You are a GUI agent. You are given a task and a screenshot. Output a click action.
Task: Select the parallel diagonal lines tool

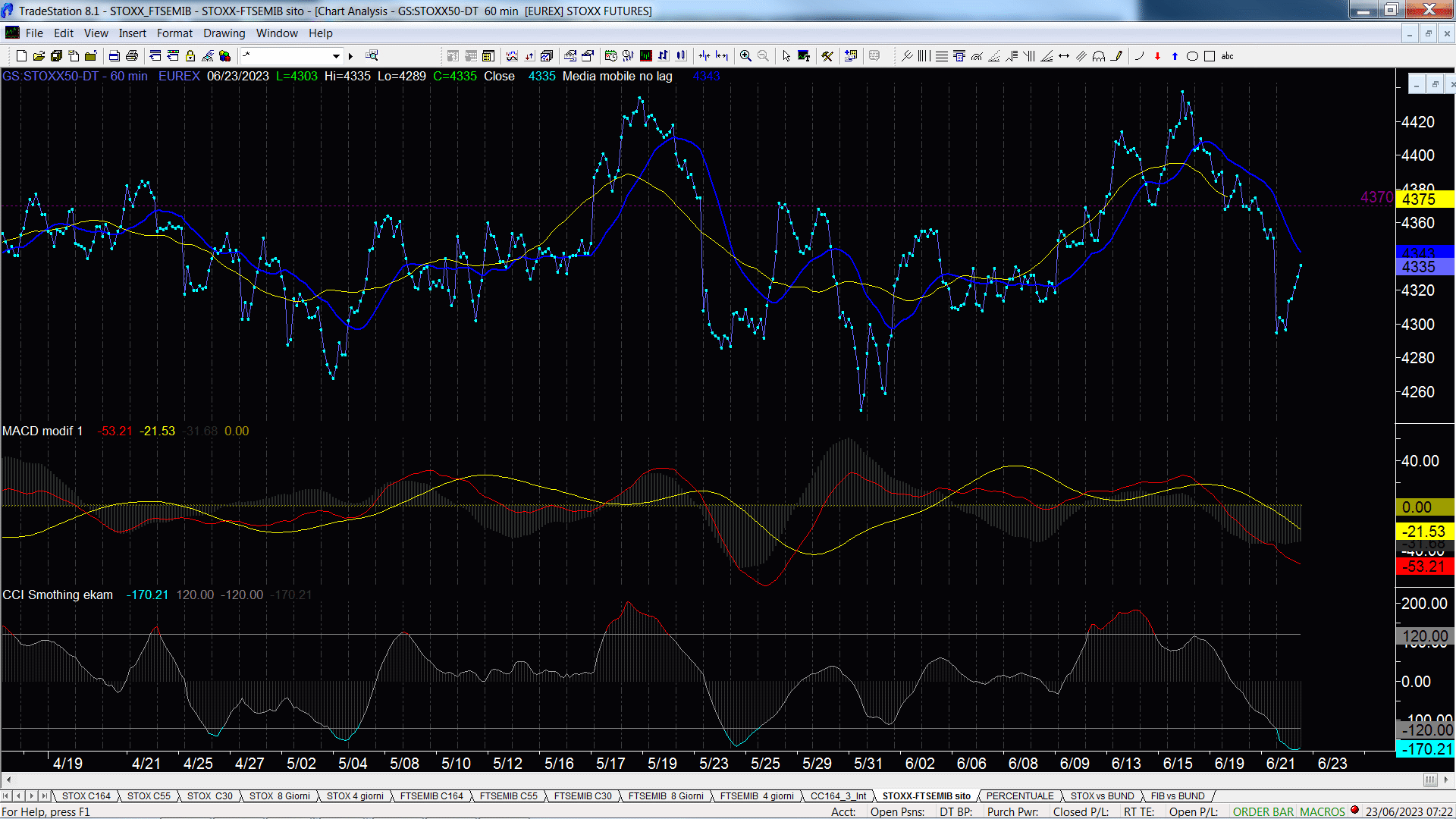click(x=1081, y=56)
